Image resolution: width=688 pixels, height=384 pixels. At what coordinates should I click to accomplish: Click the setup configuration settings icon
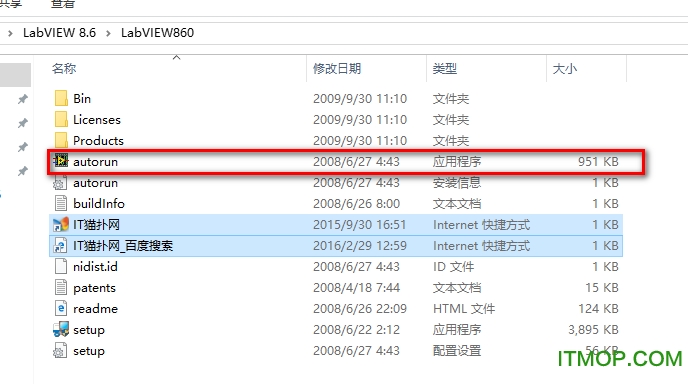point(61,351)
